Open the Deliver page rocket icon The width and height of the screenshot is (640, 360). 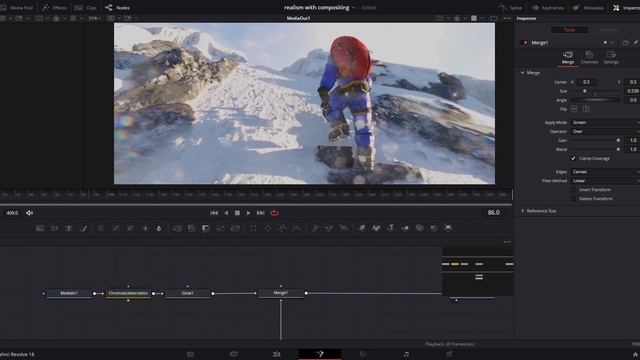(x=449, y=354)
